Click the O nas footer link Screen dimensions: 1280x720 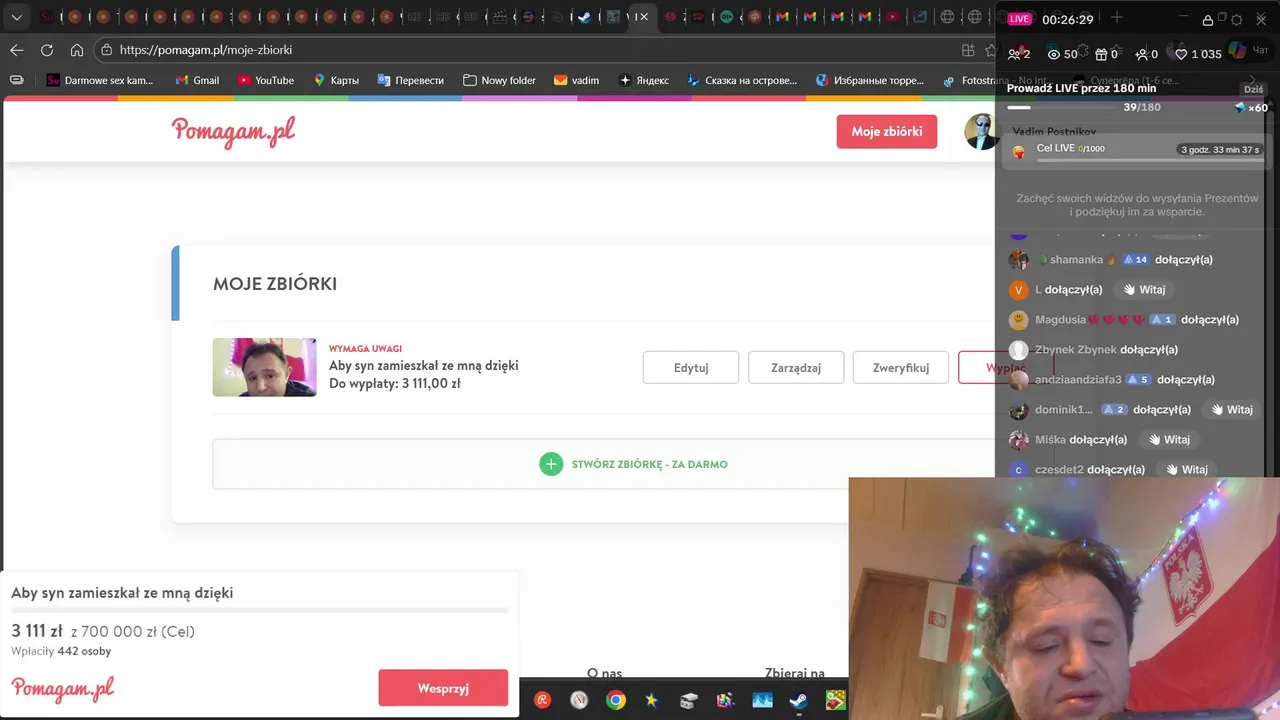click(x=604, y=674)
